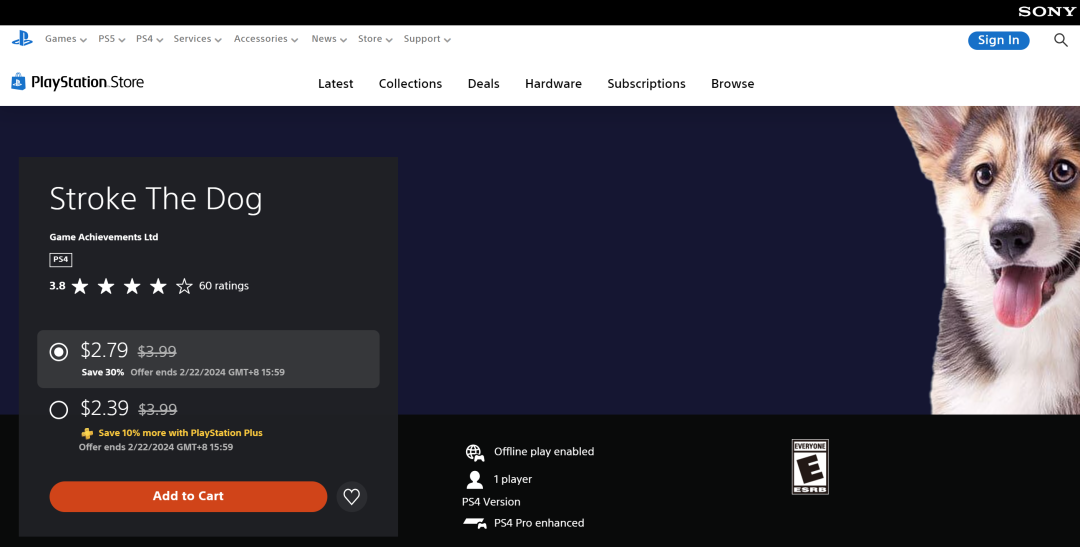
Task: Expand the Accessories dropdown menu
Action: [266, 39]
